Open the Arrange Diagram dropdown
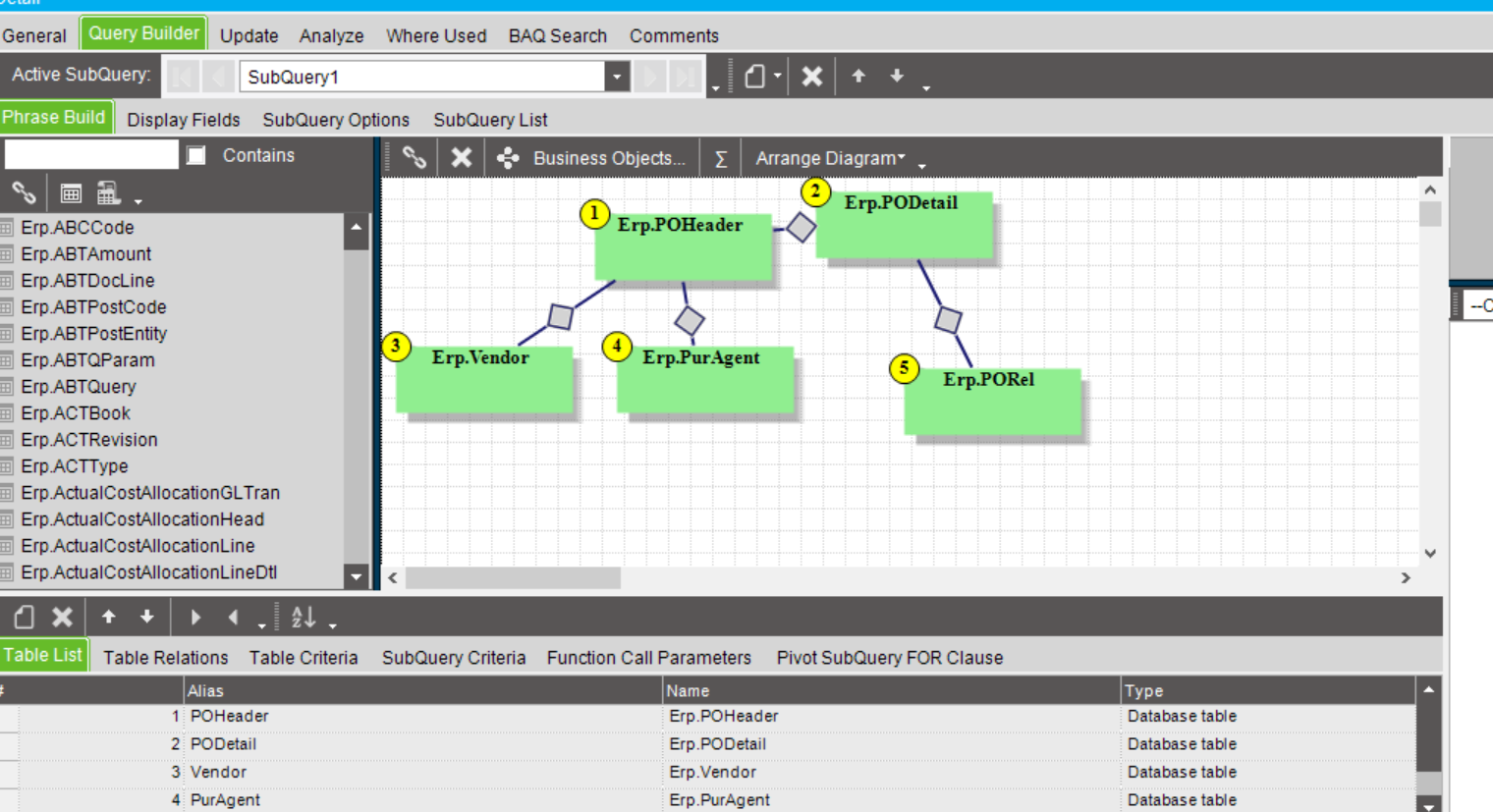Image resolution: width=1493 pixels, height=812 pixels. (x=830, y=158)
